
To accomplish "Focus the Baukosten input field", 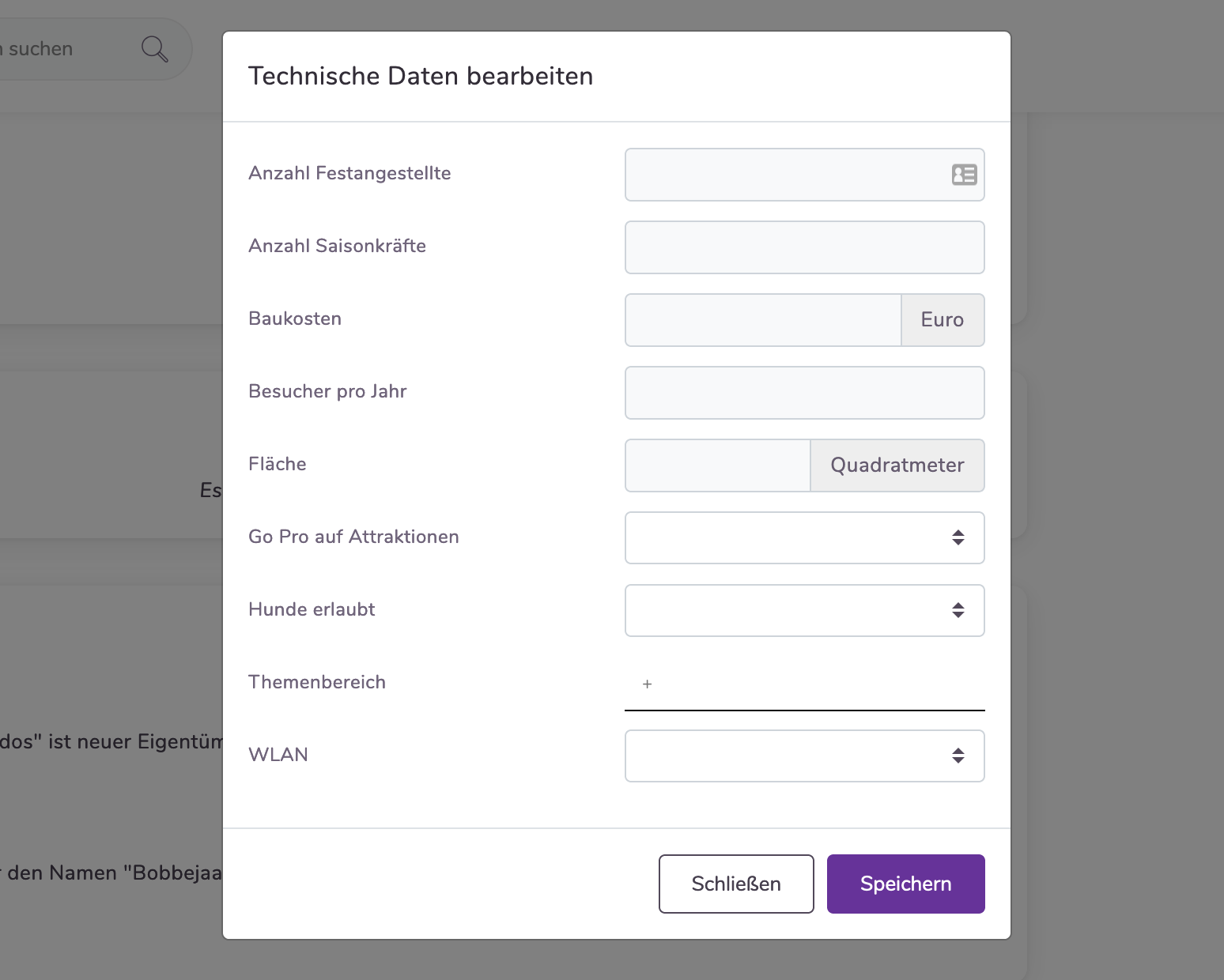I will [x=763, y=320].
